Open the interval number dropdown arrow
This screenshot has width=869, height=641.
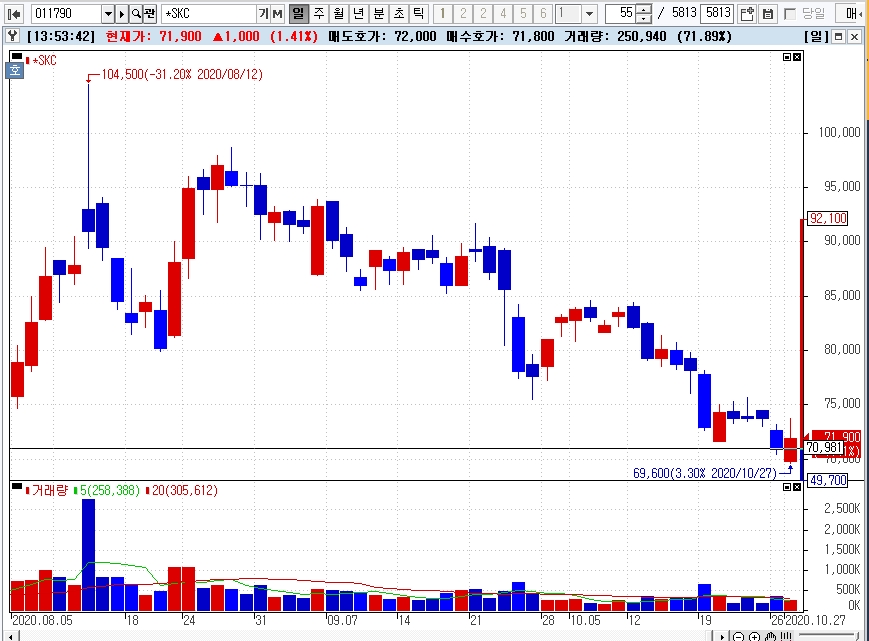[590, 14]
